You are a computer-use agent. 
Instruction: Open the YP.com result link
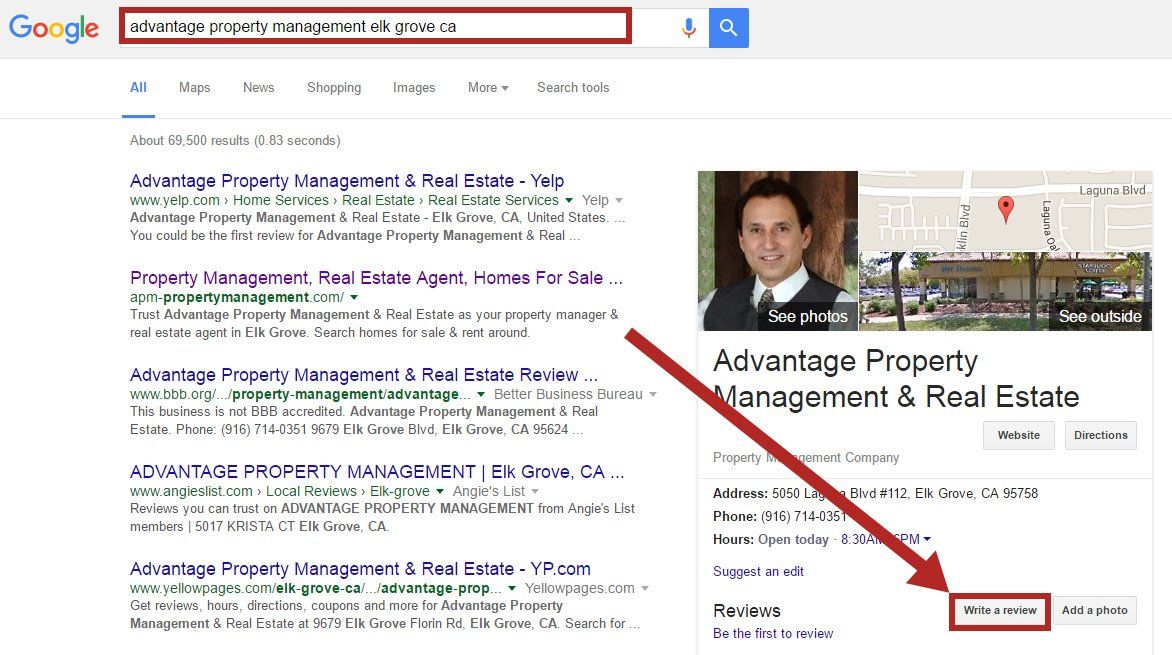360,569
